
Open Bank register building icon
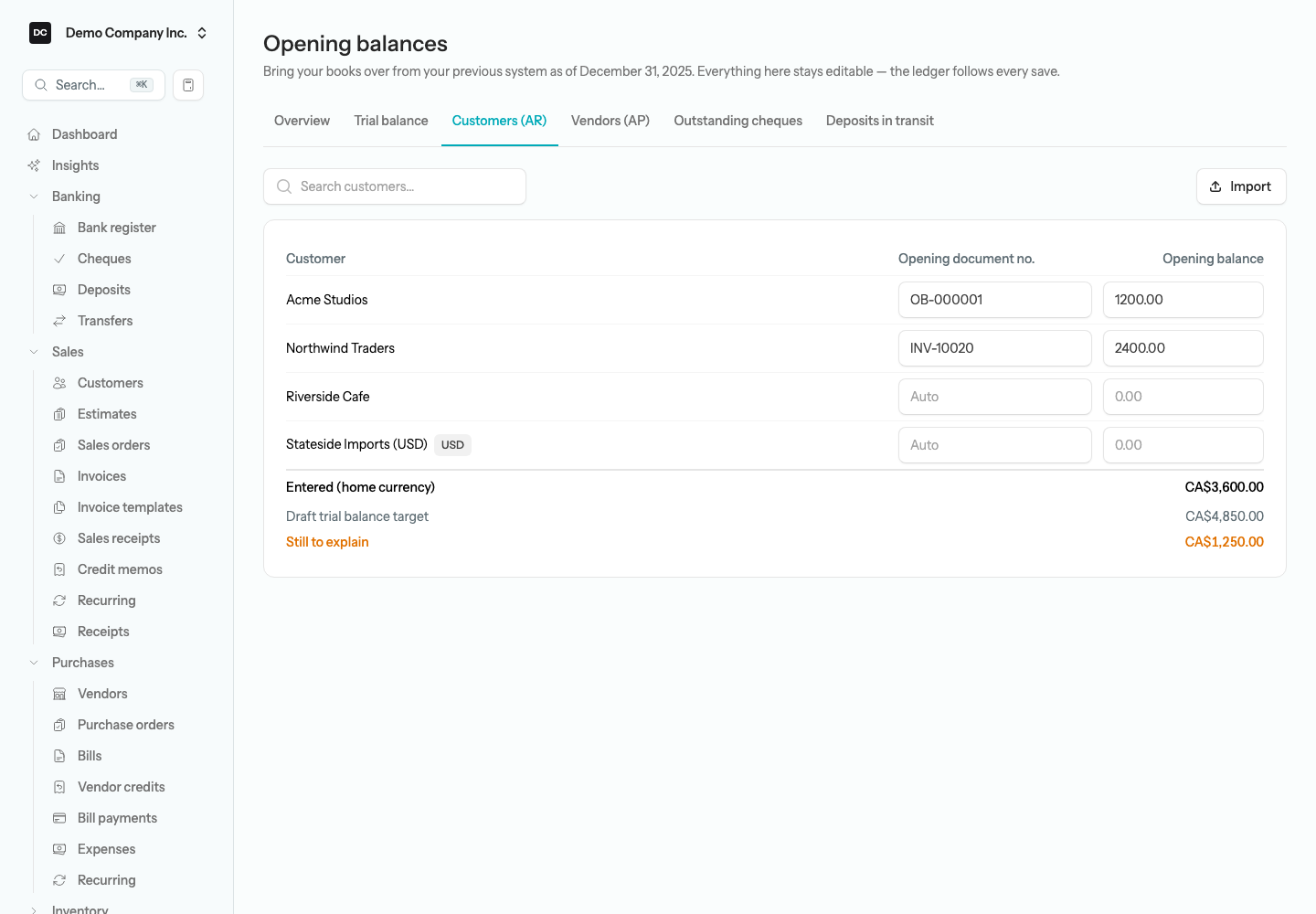click(x=59, y=228)
